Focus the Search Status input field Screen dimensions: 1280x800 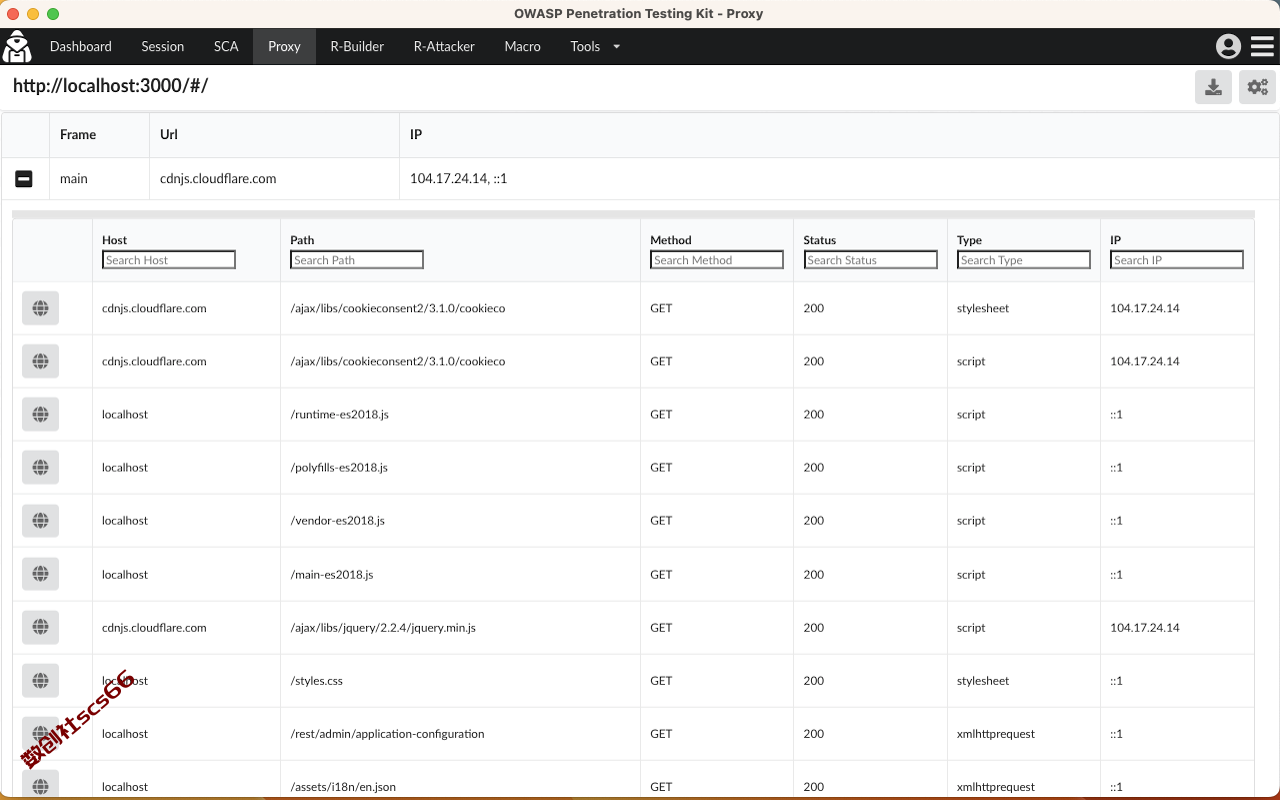pos(871,260)
